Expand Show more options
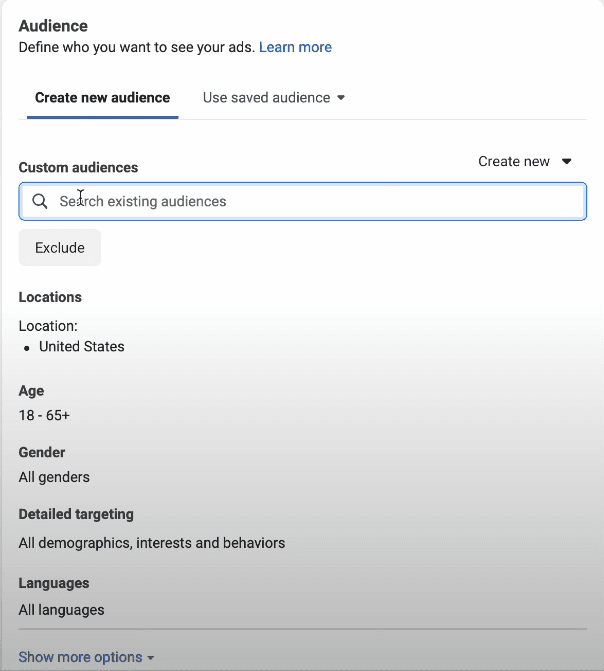 tap(80, 657)
